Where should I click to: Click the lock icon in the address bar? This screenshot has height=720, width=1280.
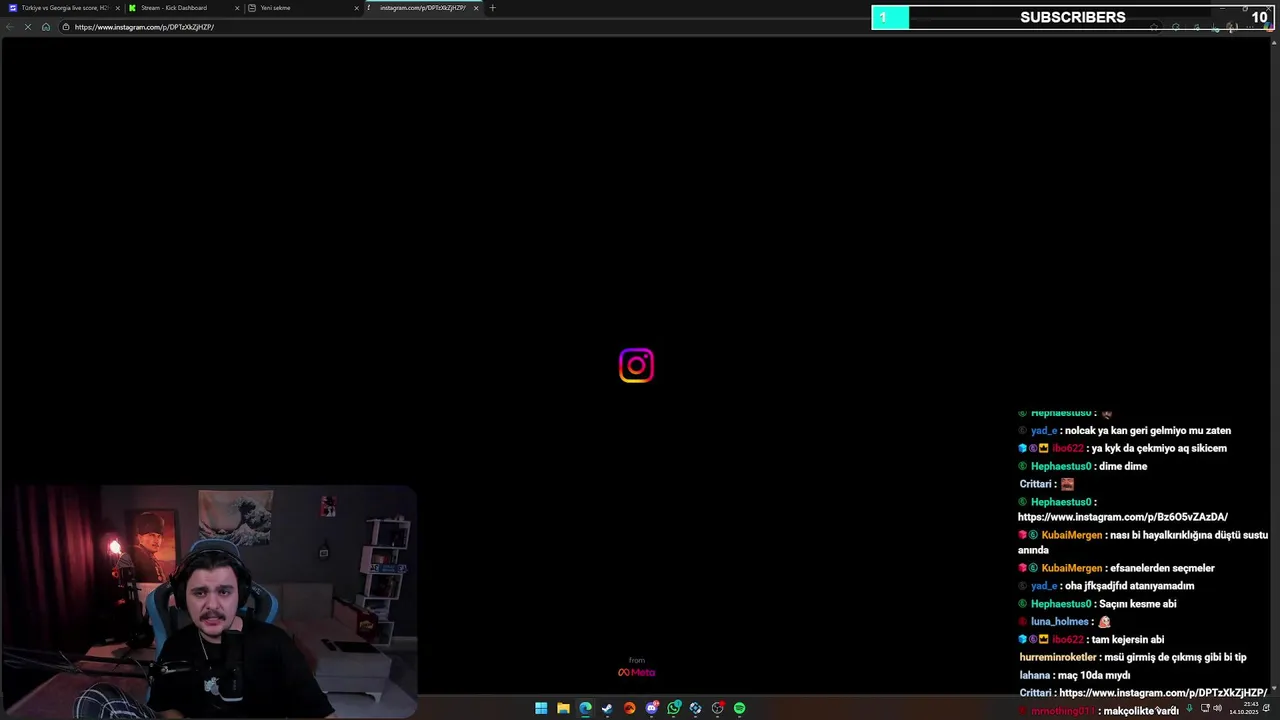(66, 27)
